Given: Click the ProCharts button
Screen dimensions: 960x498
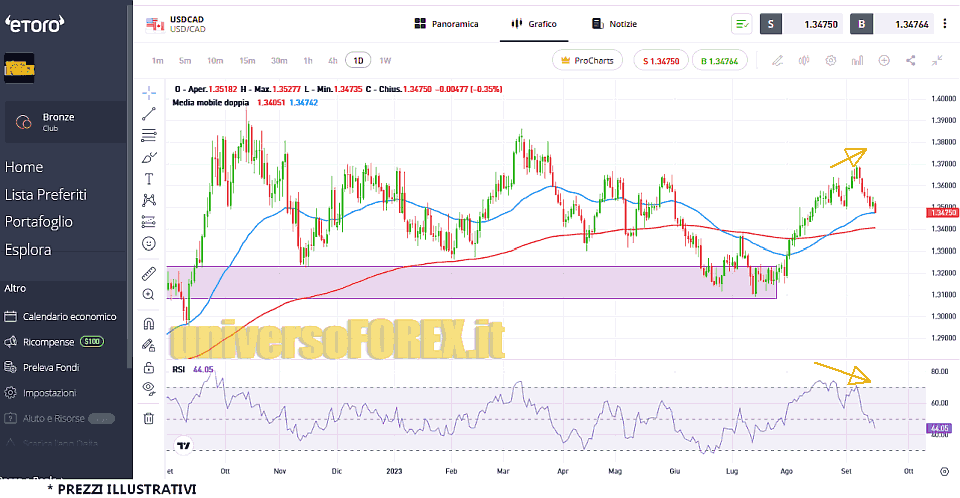Looking at the screenshot, I should [588, 60].
